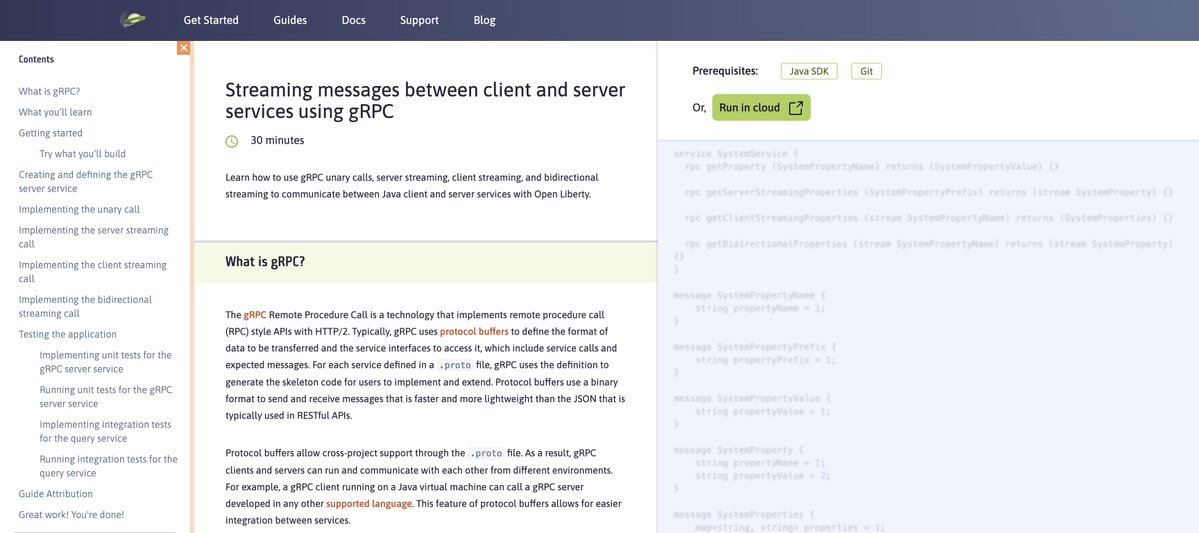This screenshot has width=1199, height=533.
Task: Click the What is gRPC? section heading
Action: pos(265,262)
